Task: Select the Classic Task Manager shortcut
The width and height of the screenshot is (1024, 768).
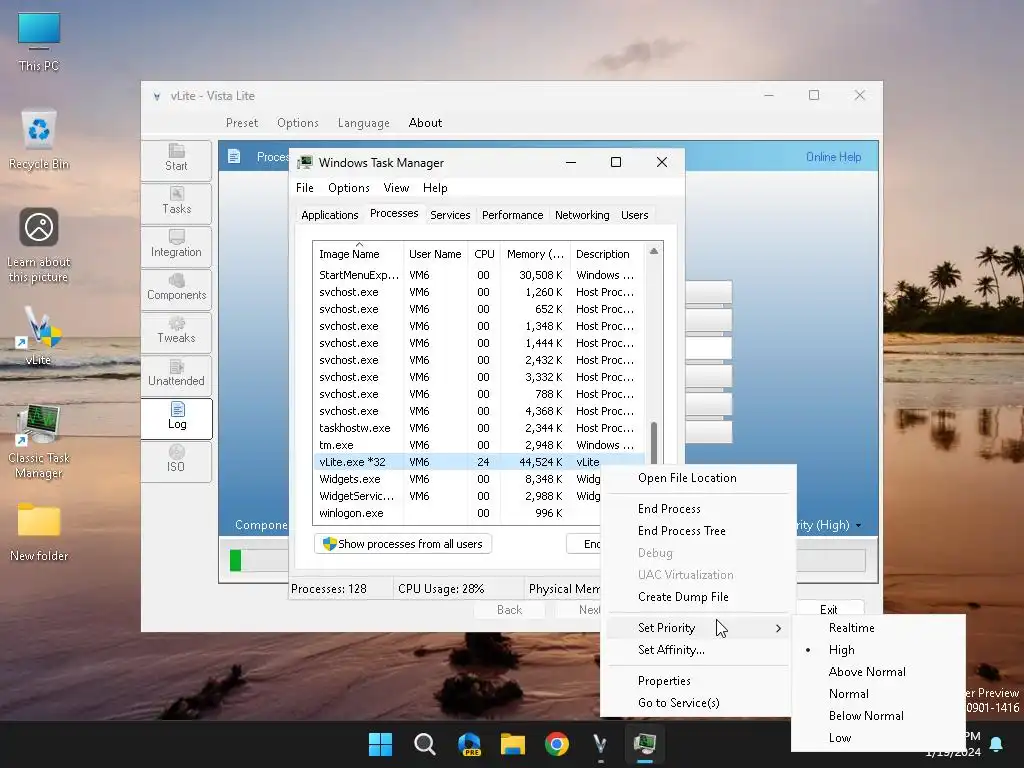Action: 39,441
